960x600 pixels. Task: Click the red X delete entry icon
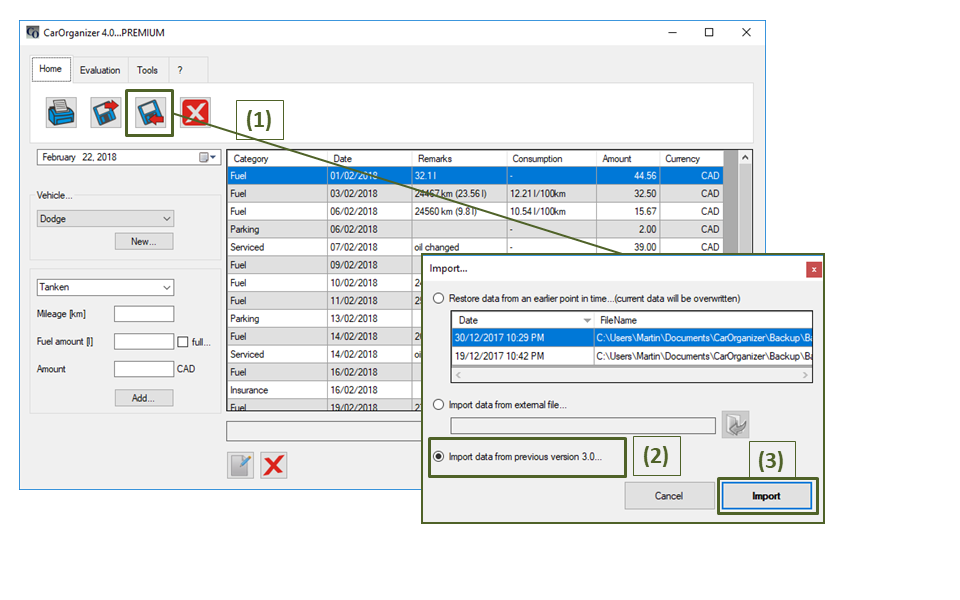(x=274, y=465)
